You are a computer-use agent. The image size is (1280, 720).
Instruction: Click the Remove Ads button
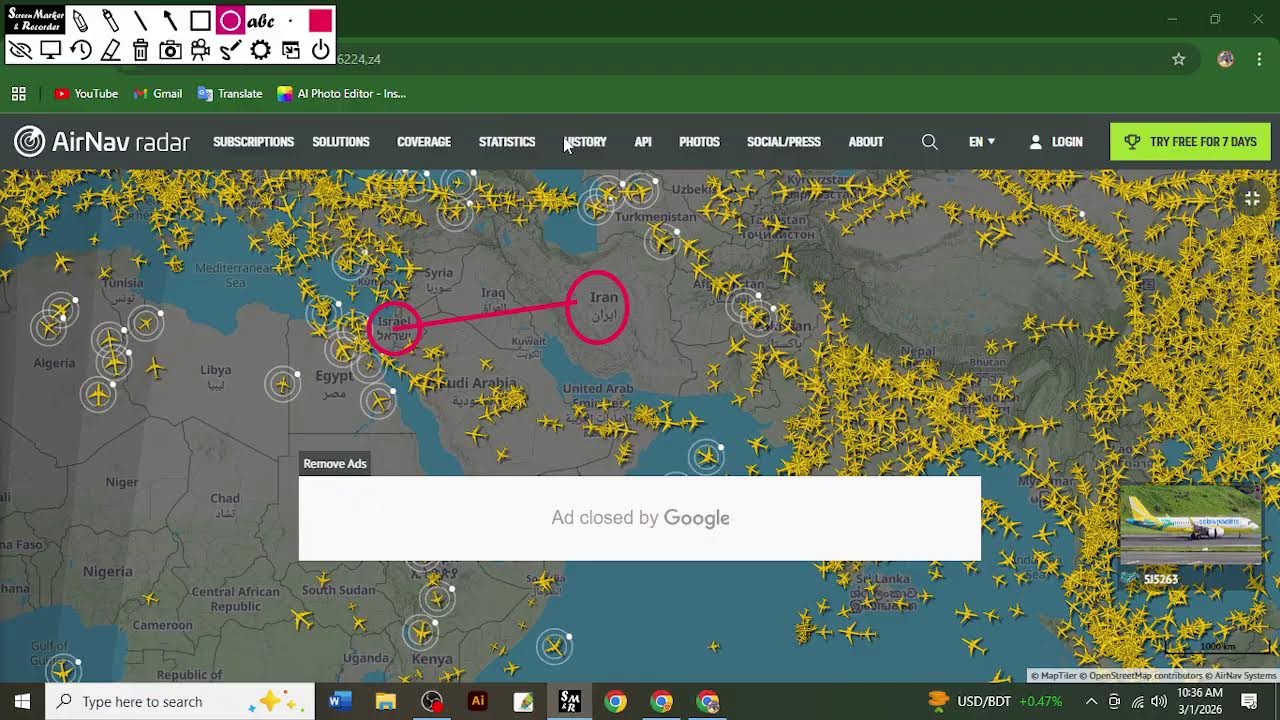(335, 464)
